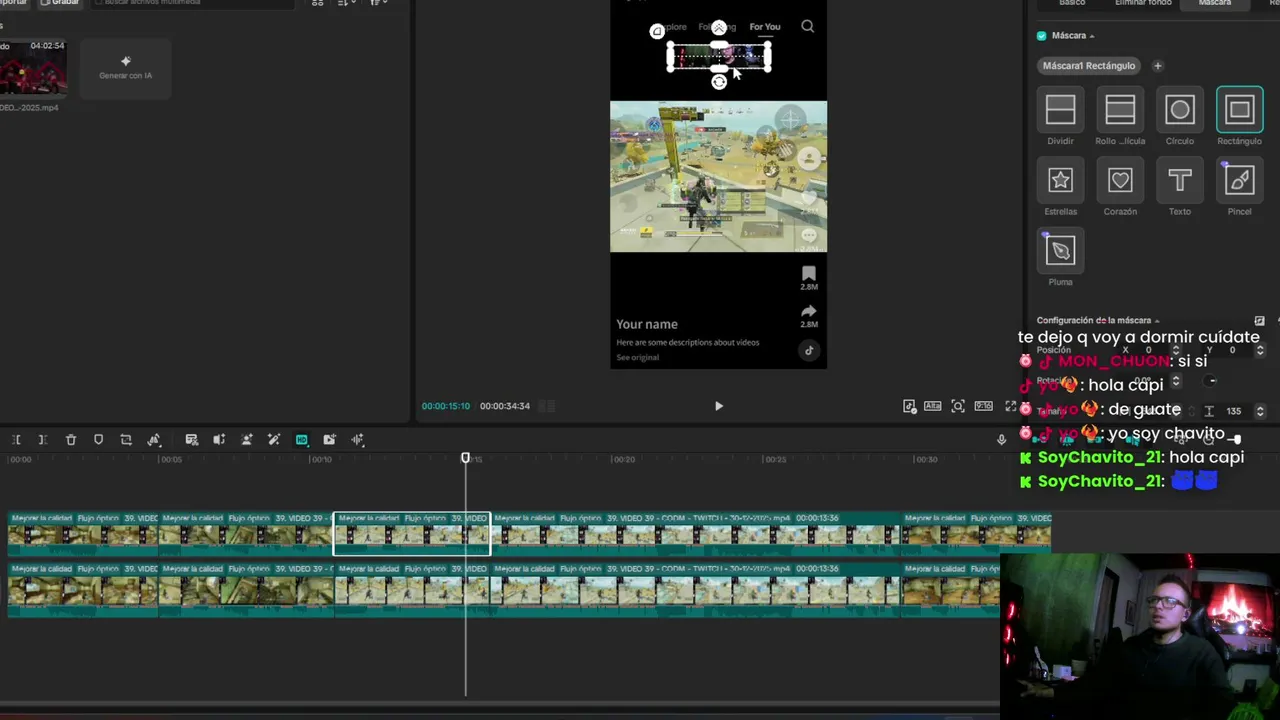The height and width of the screenshot is (720, 1280).
Task: Click the mask rotation handle below rectangle
Action: coord(719,82)
